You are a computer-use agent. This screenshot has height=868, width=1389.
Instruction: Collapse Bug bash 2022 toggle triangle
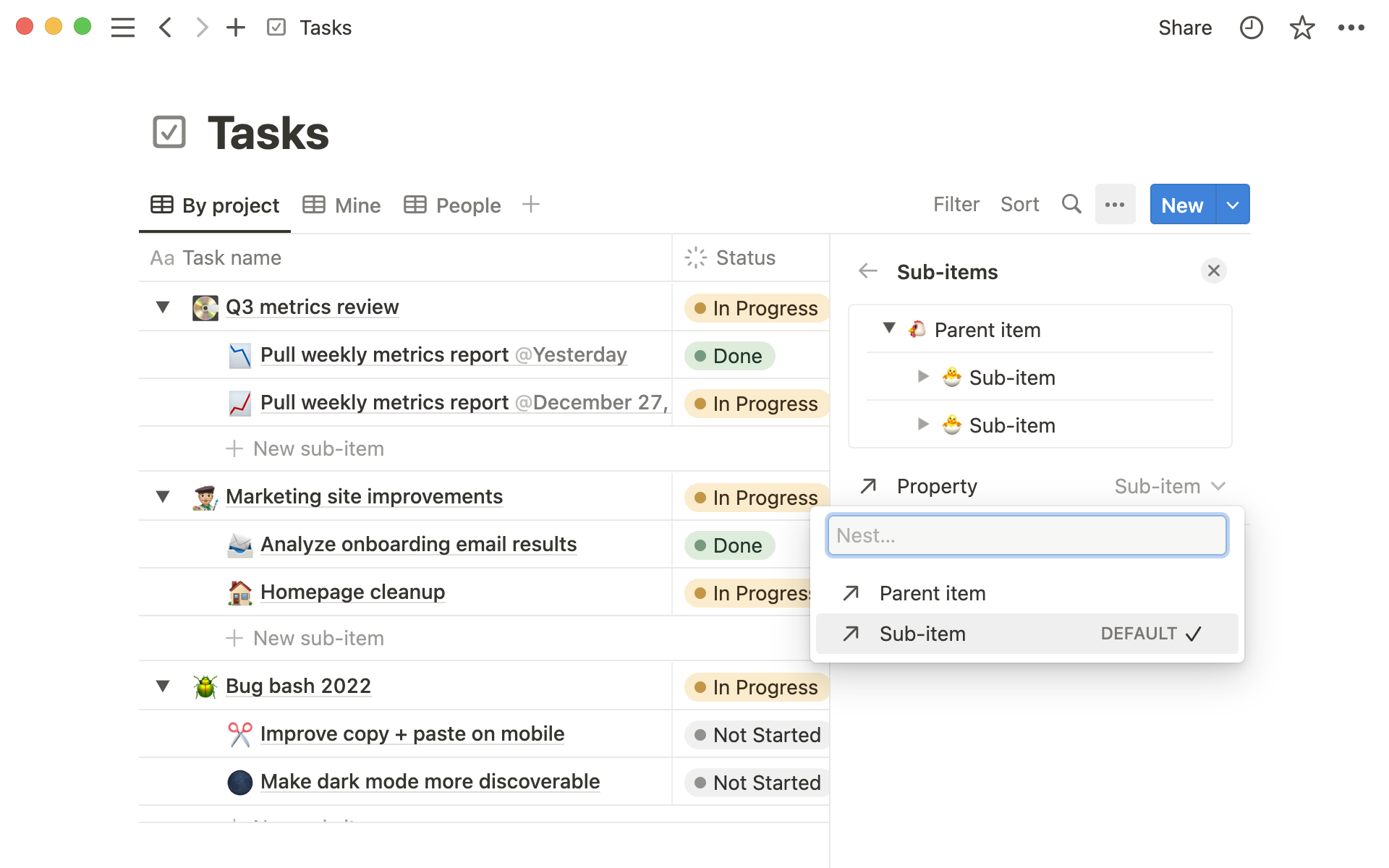pos(163,686)
